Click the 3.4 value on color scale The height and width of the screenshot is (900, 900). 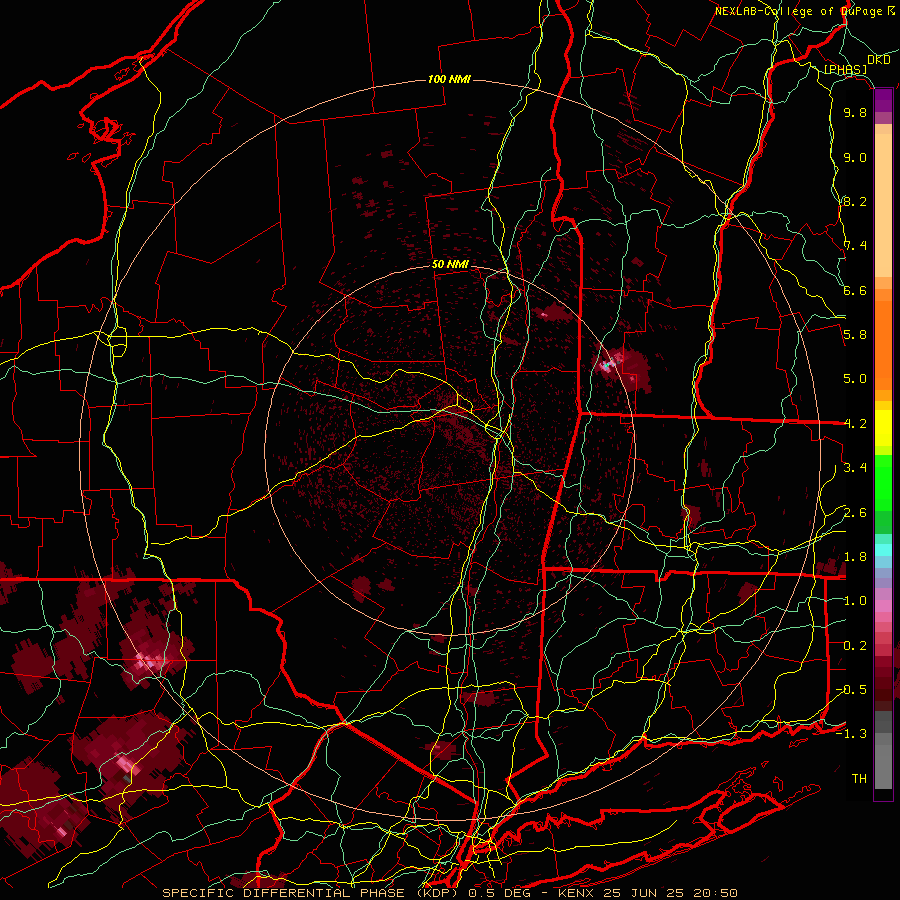tap(855, 468)
